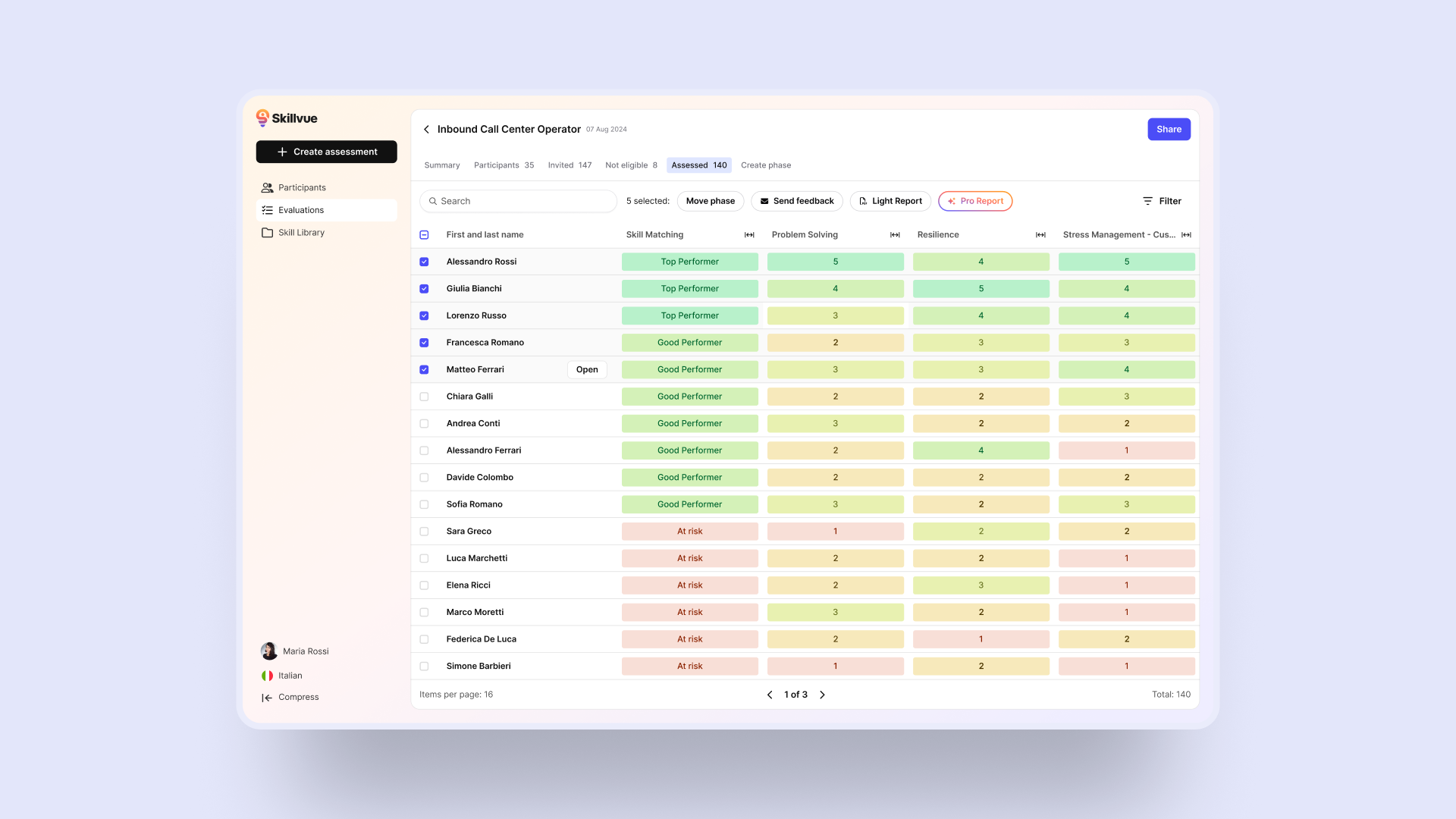The height and width of the screenshot is (819, 1456).
Task: Expand the Skill Matching column width
Action: pos(749,235)
